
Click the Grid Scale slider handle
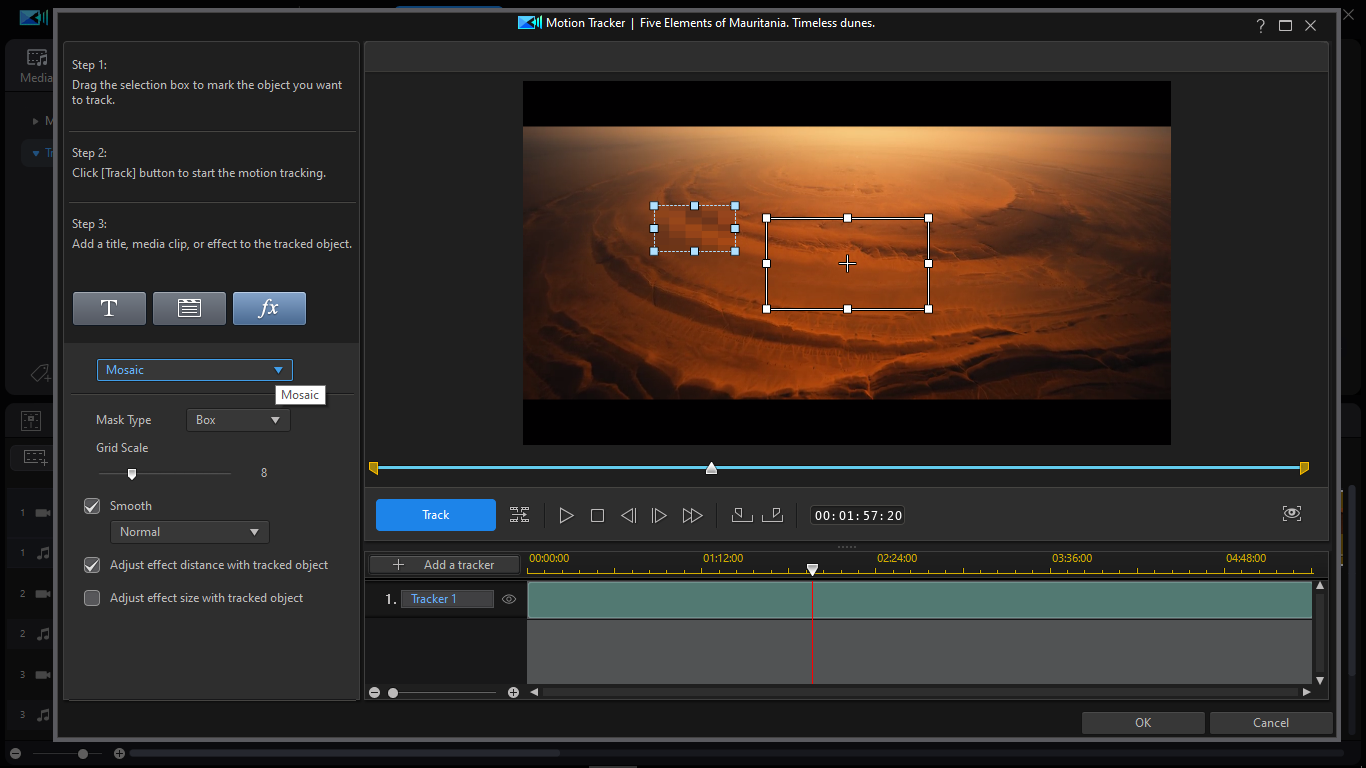point(131,474)
